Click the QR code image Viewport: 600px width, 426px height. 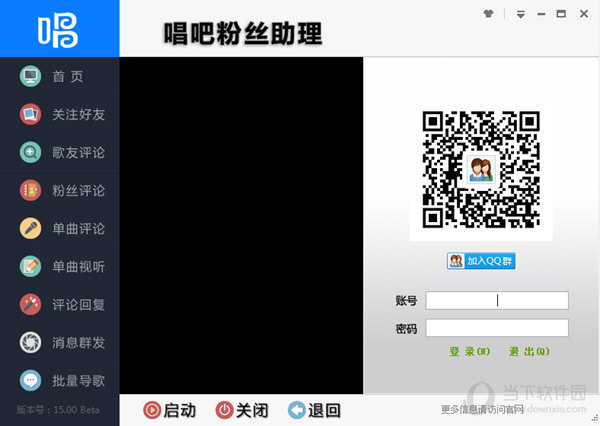tap(481, 170)
